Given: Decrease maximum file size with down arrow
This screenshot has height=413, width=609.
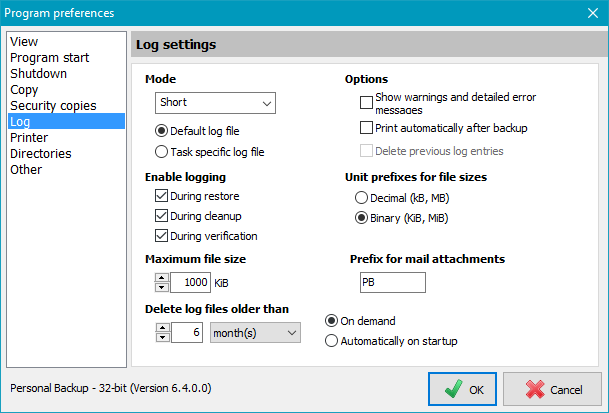Looking at the screenshot, I should point(162,288).
